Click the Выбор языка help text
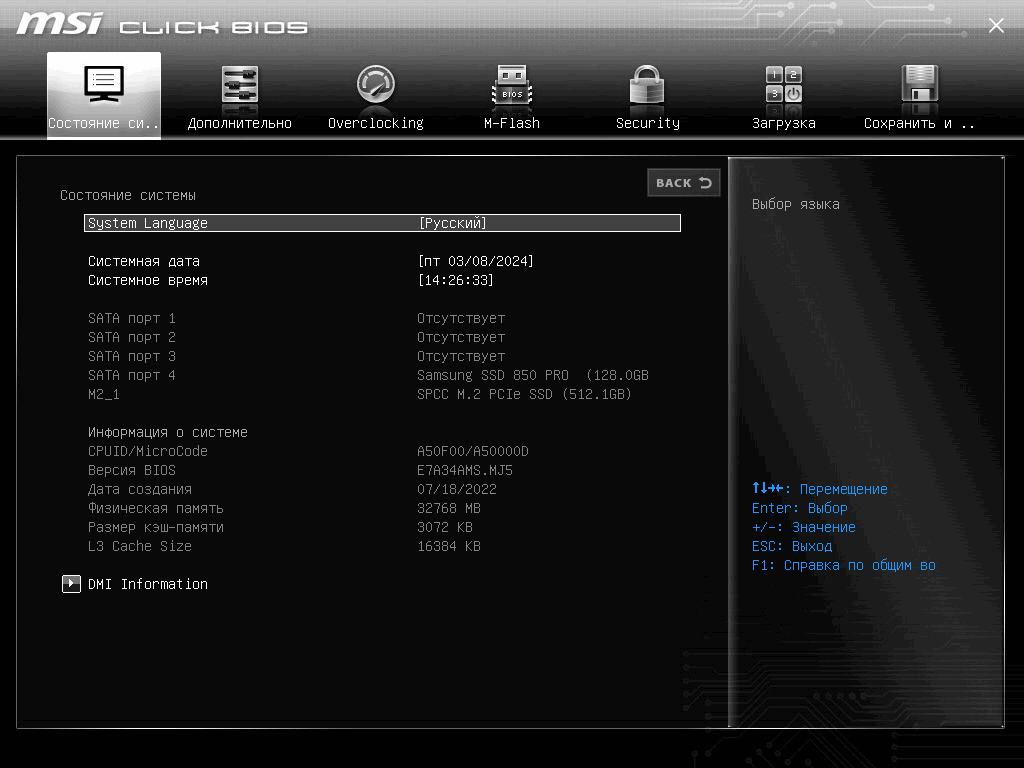This screenshot has height=768, width=1024. tap(795, 204)
